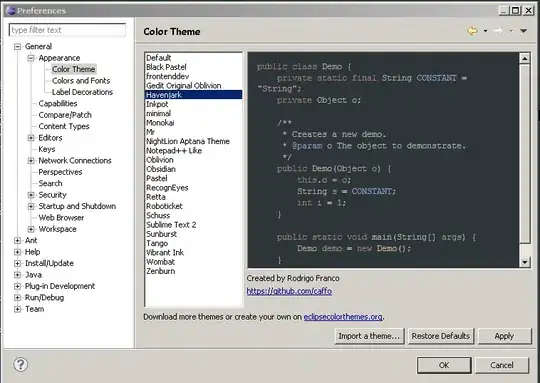Select Compare/Patch in the tree
This screenshot has height=383, width=540.
pos(65,115)
